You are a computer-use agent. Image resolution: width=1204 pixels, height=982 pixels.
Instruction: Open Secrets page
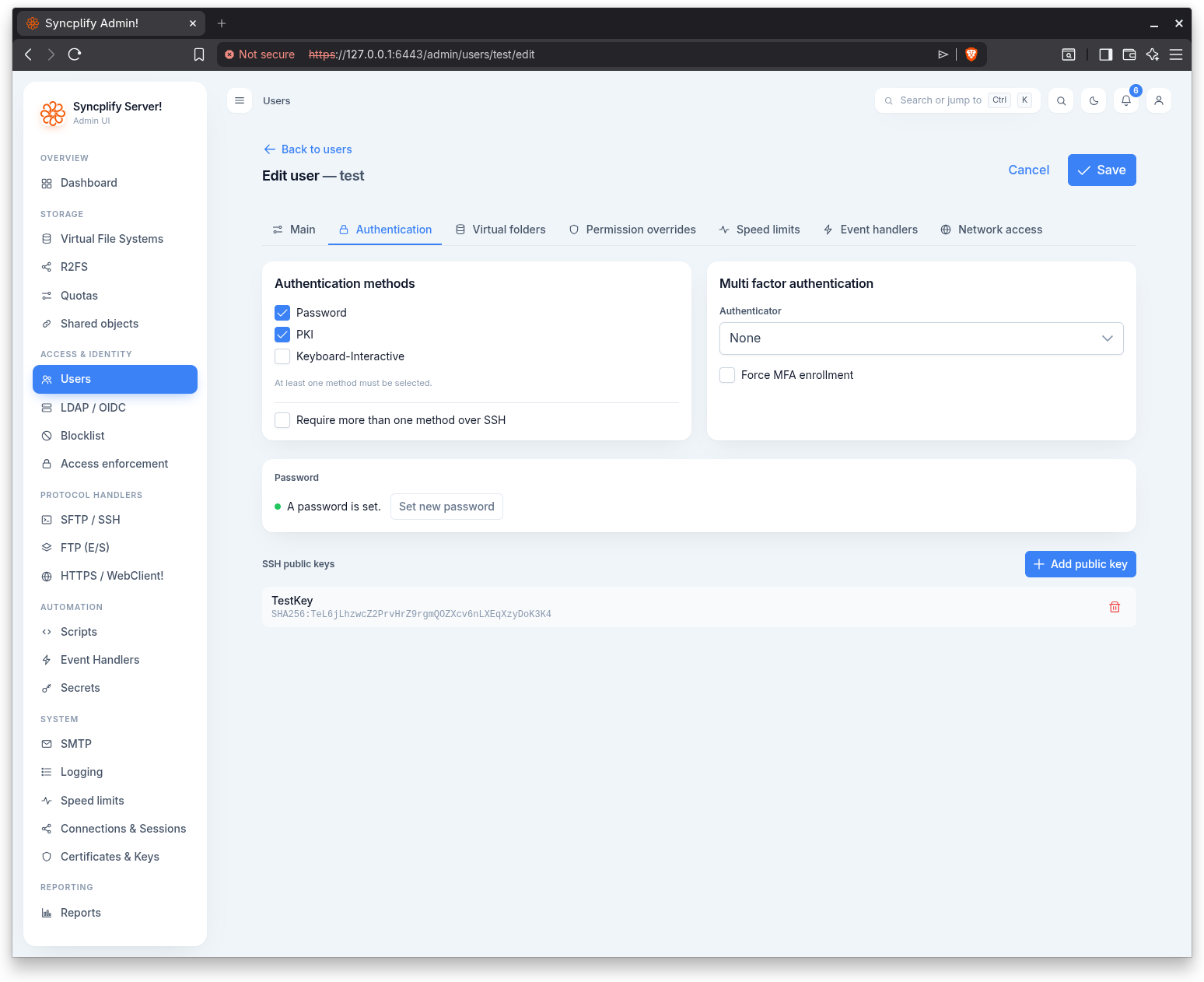click(x=115, y=688)
